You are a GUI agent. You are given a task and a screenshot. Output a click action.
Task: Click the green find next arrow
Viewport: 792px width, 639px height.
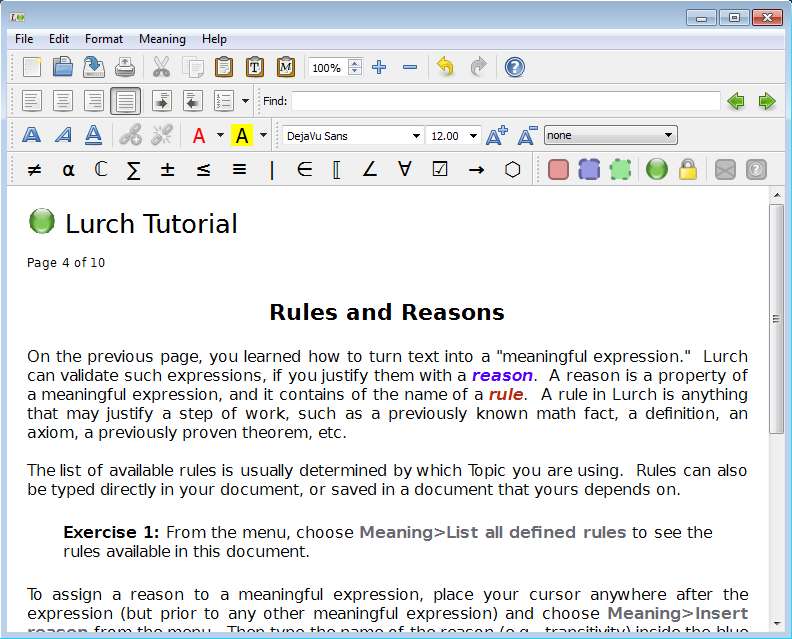(x=767, y=101)
